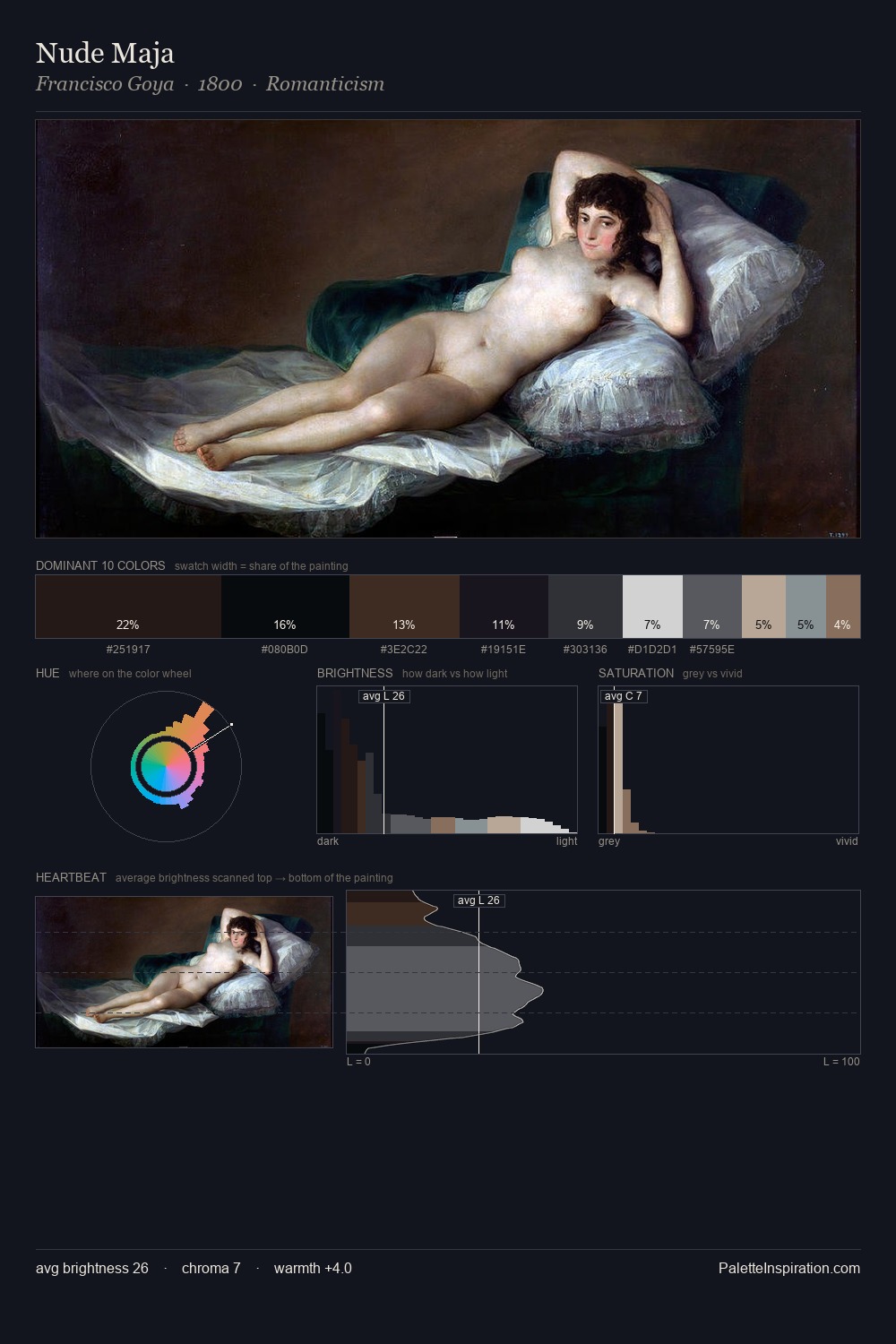Click 'Romanticism' in the subtitle
Image resolution: width=896 pixels, height=1344 pixels.
(x=325, y=84)
